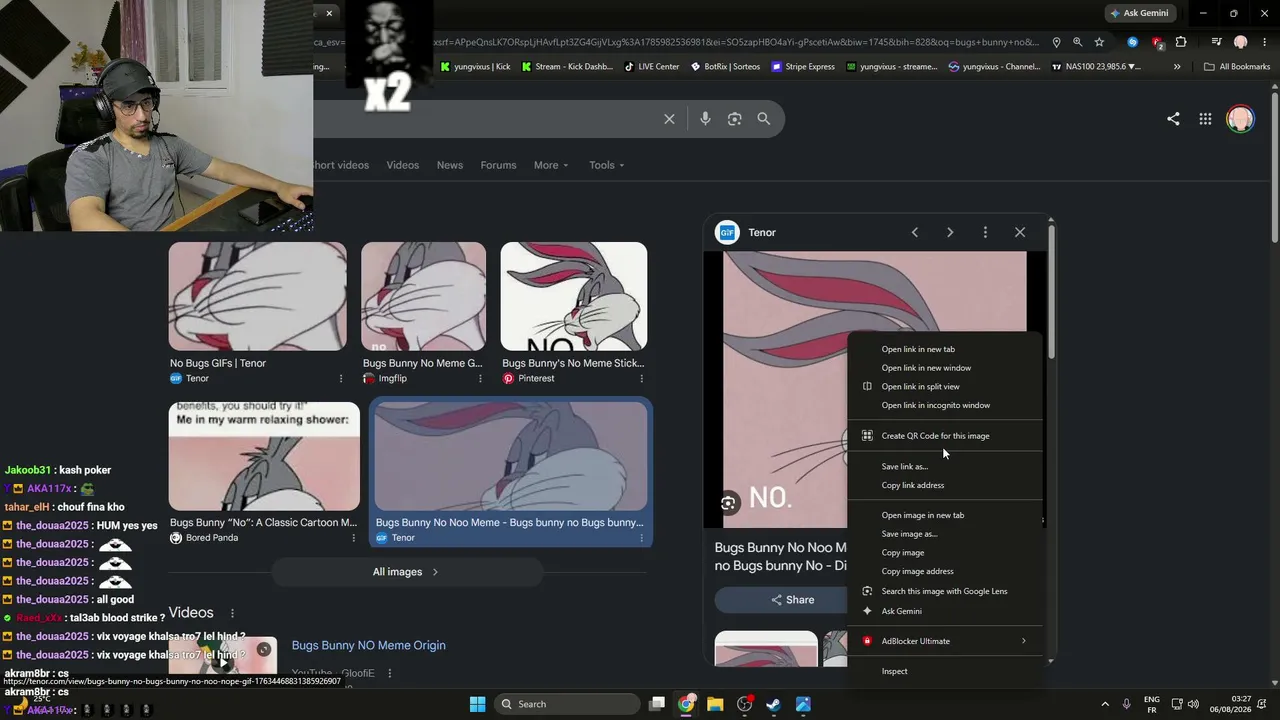Show the previous image in Tenor preview
Image resolution: width=1280 pixels, height=720 pixels.
[x=914, y=232]
